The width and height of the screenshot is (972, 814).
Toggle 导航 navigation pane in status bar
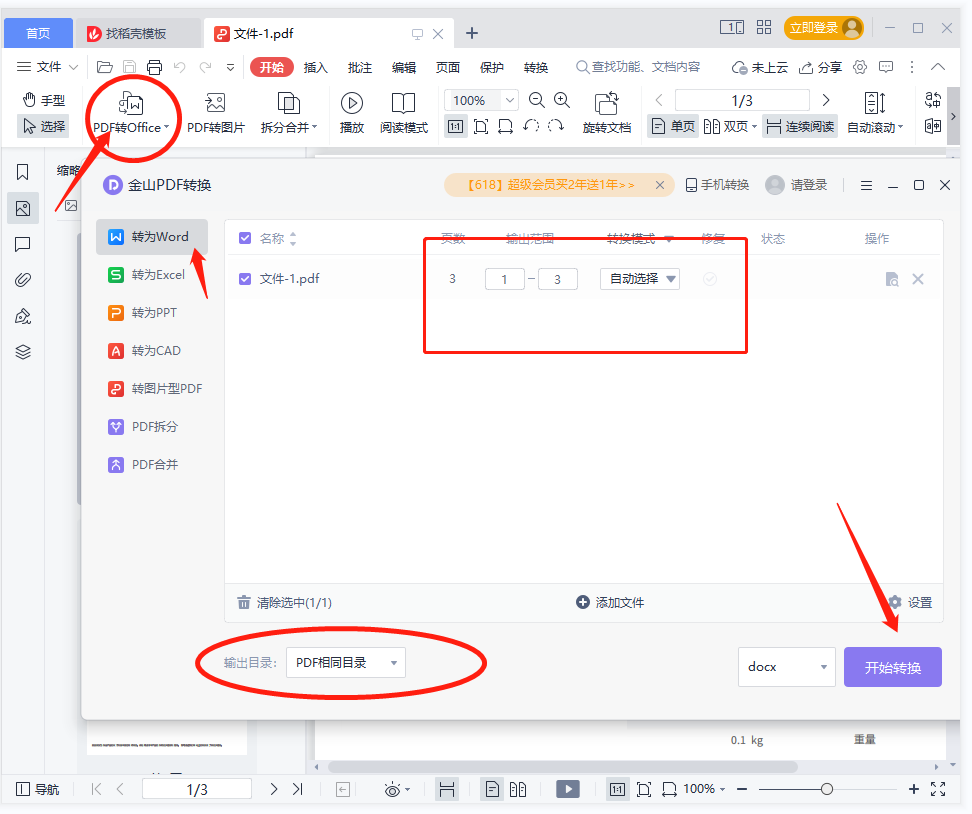click(37, 789)
